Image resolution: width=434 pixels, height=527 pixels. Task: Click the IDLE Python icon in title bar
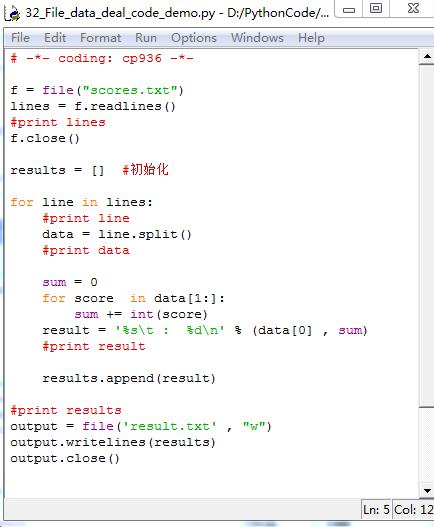coord(13,13)
